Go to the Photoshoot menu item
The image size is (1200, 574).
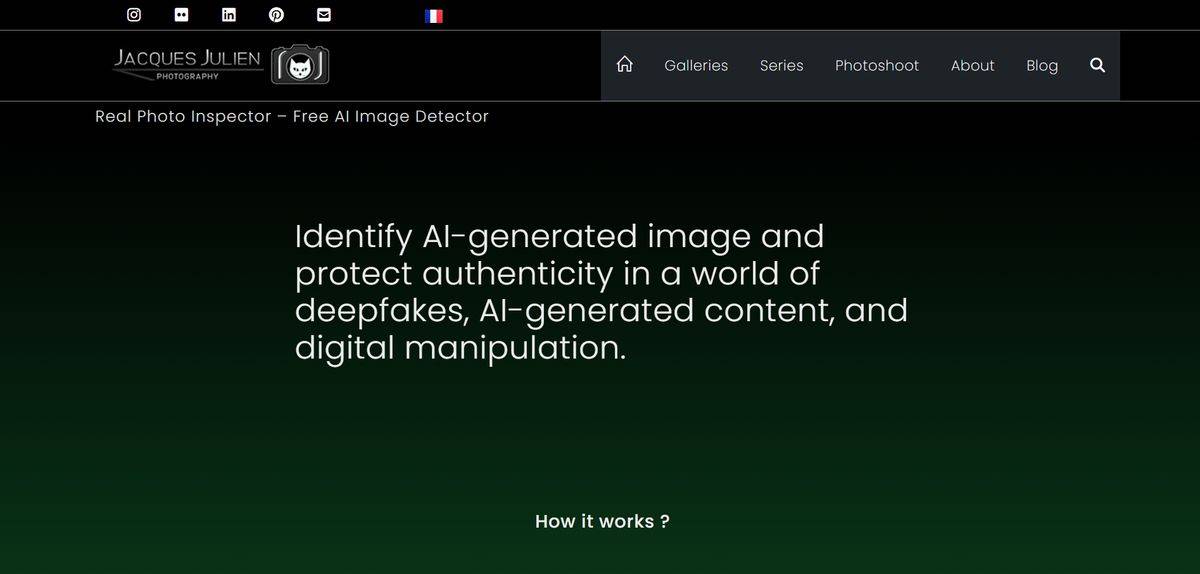[x=877, y=65]
